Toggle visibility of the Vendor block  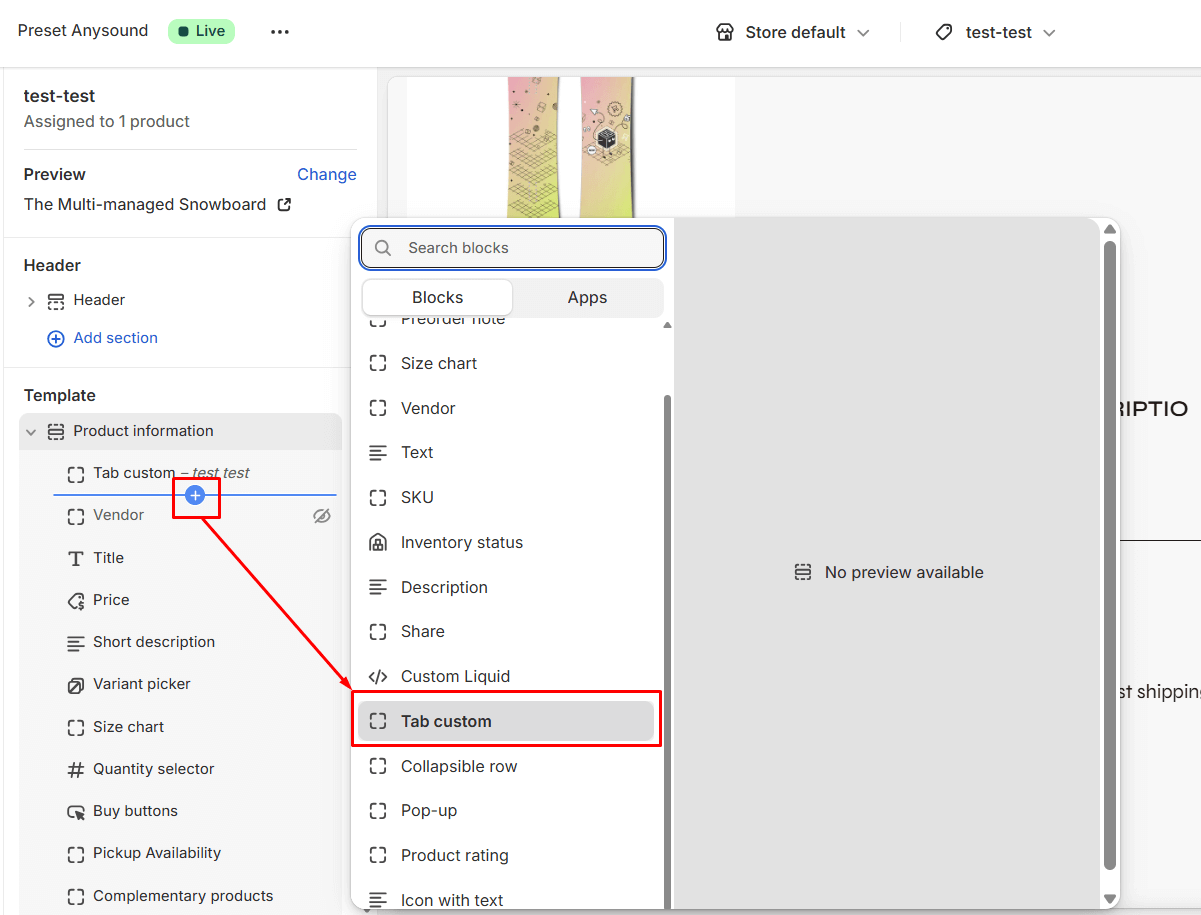[x=321, y=515]
